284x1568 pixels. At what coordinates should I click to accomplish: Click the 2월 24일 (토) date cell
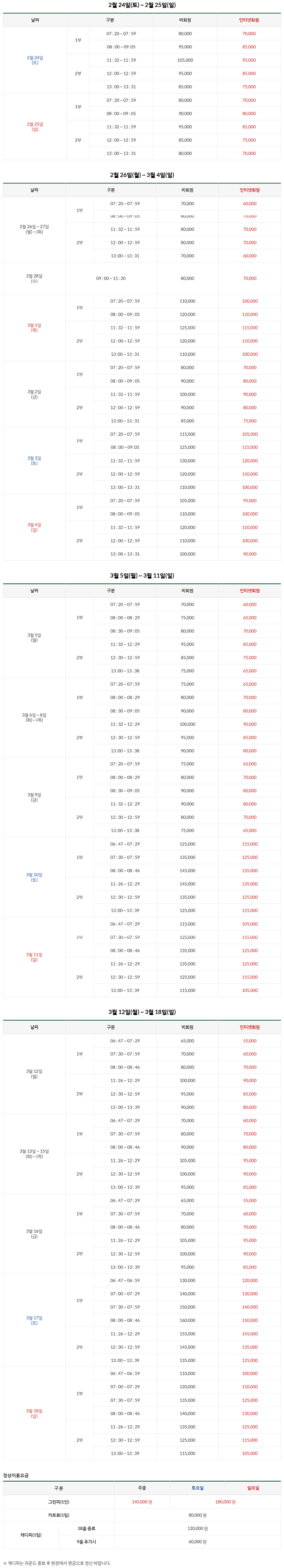tap(34, 60)
